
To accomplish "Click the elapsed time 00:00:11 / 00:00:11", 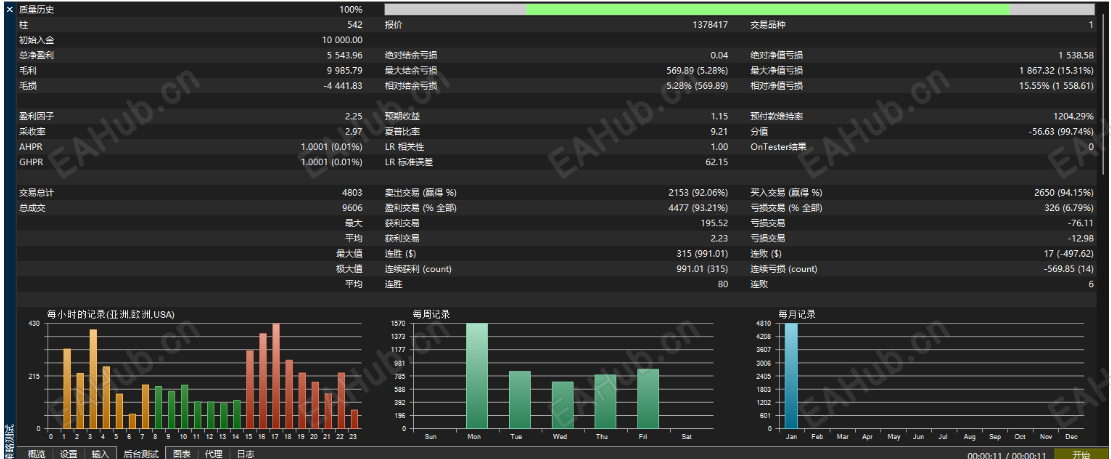I will coord(1008,454).
